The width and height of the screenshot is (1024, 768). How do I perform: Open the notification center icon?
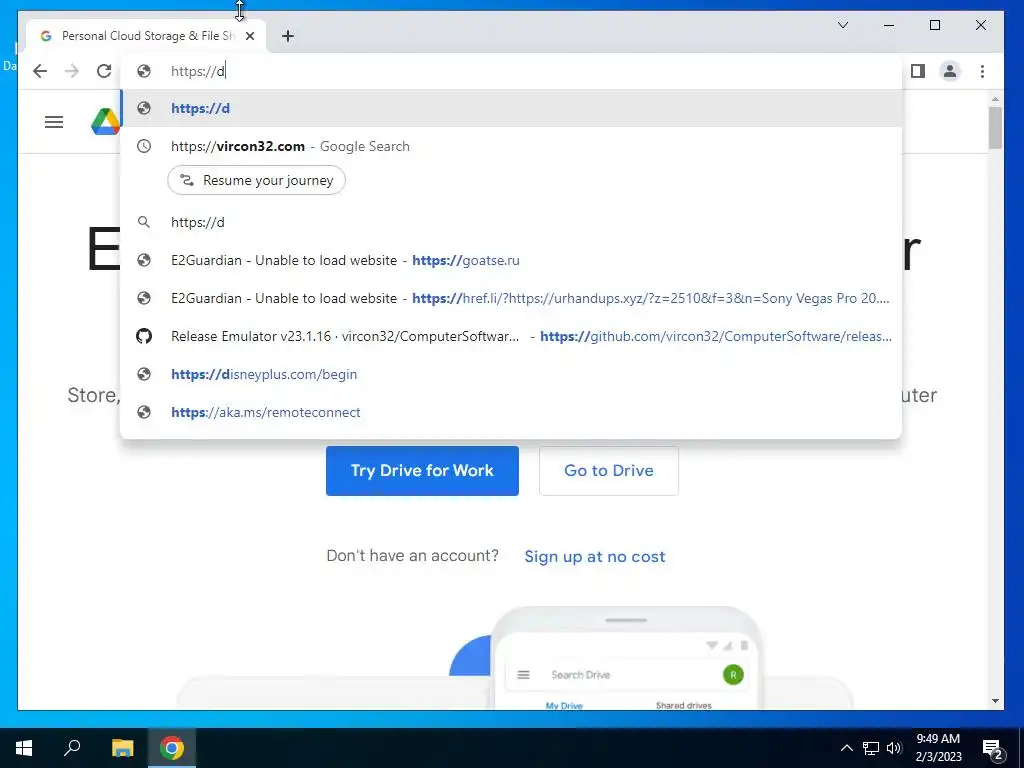tap(992, 749)
